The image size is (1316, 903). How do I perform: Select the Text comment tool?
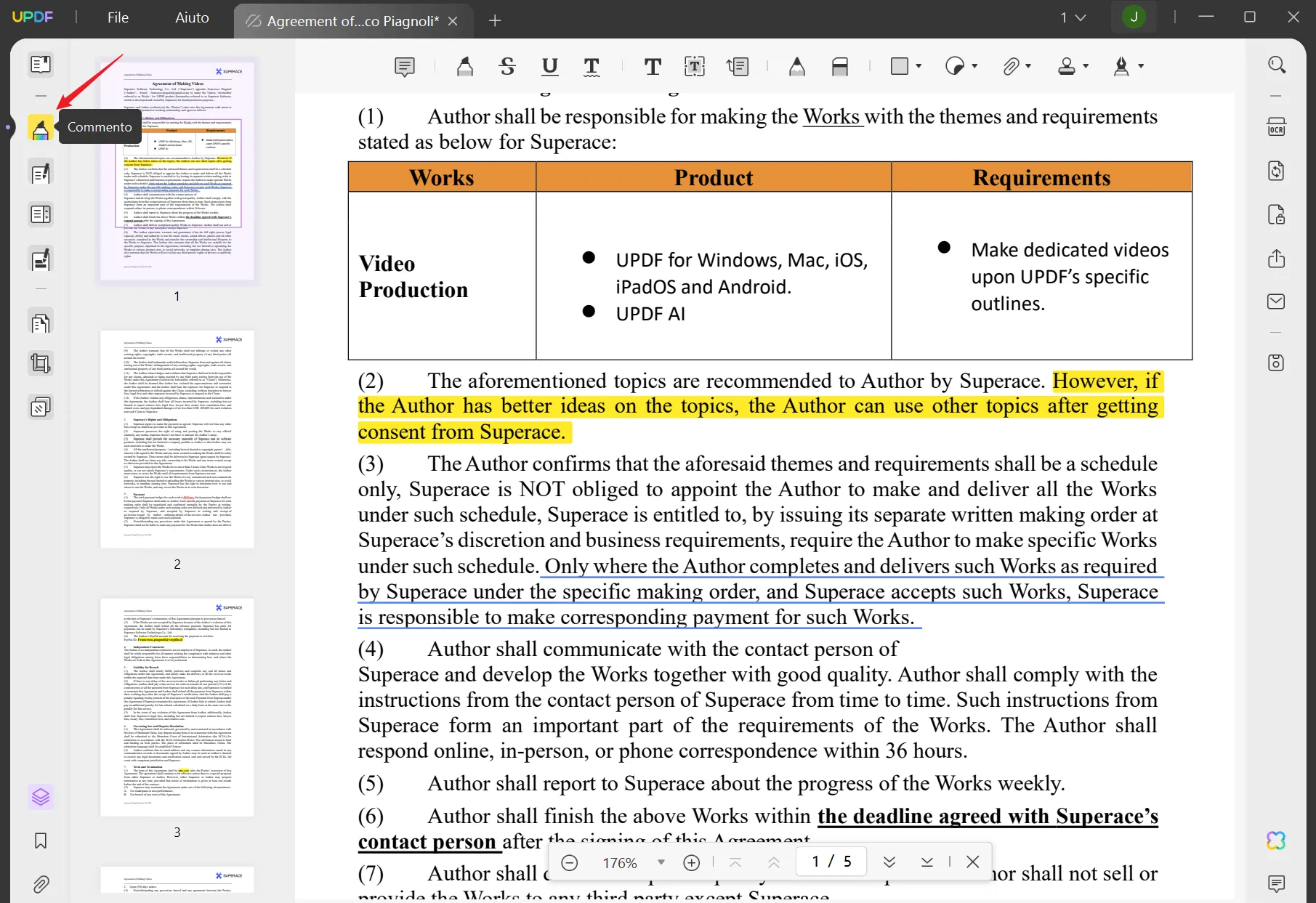pyautogui.click(x=653, y=67)
